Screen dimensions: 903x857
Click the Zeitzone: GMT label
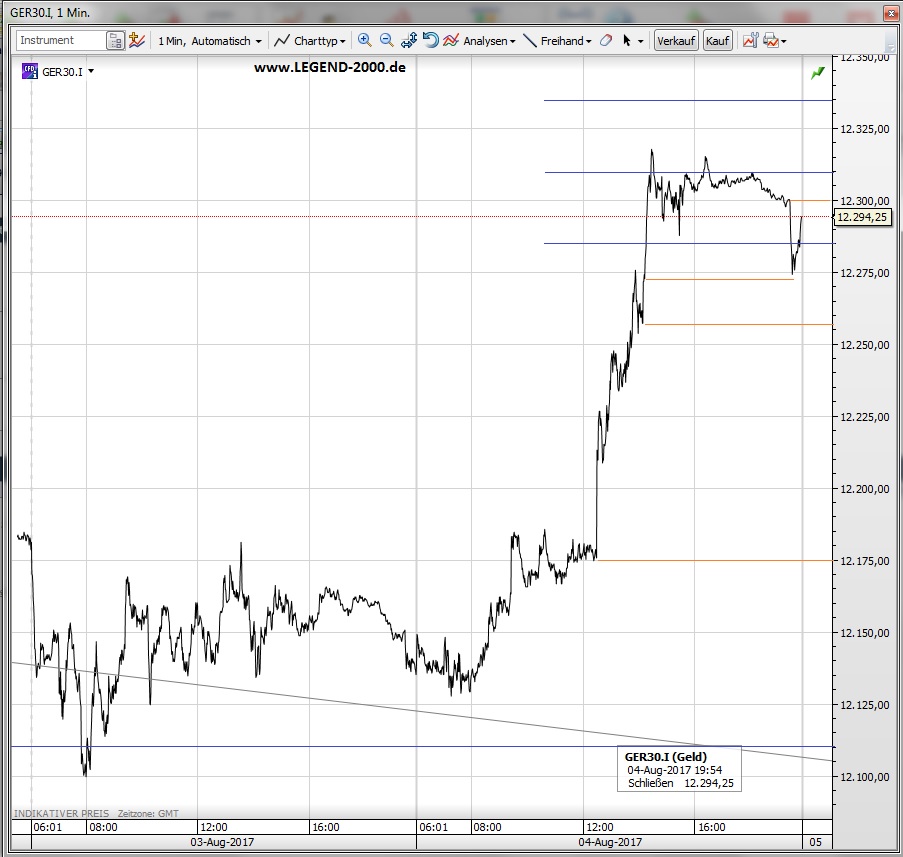[x=148, y=814]
